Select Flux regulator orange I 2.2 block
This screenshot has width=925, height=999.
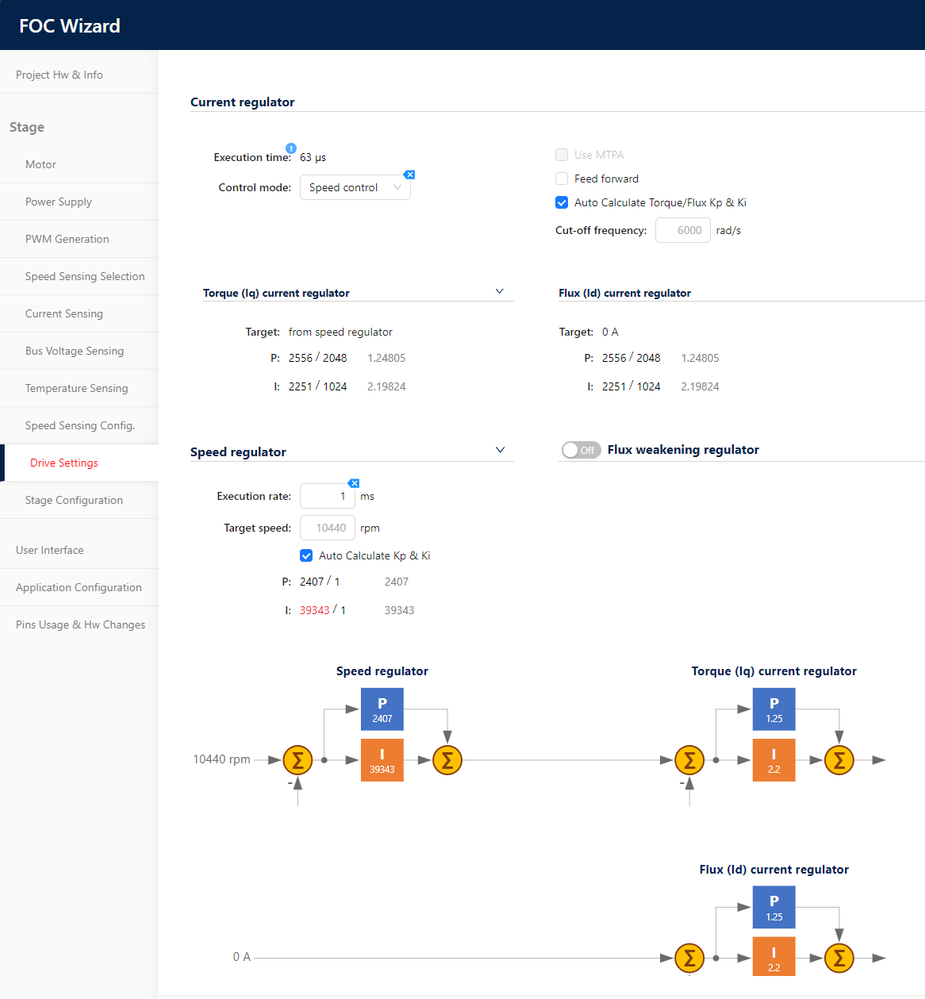click(x=774, y=957)
